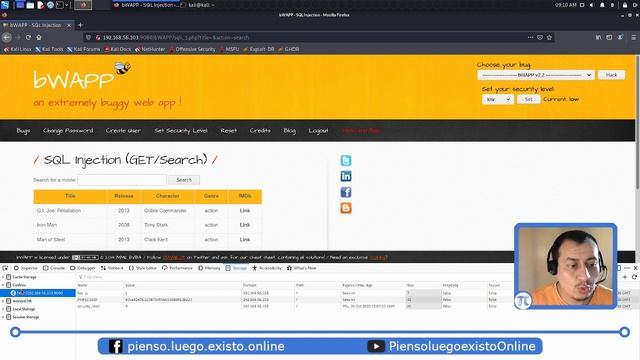
Task: Open the 'Choose your bug' dropdown
Action: tap(536, 75)
